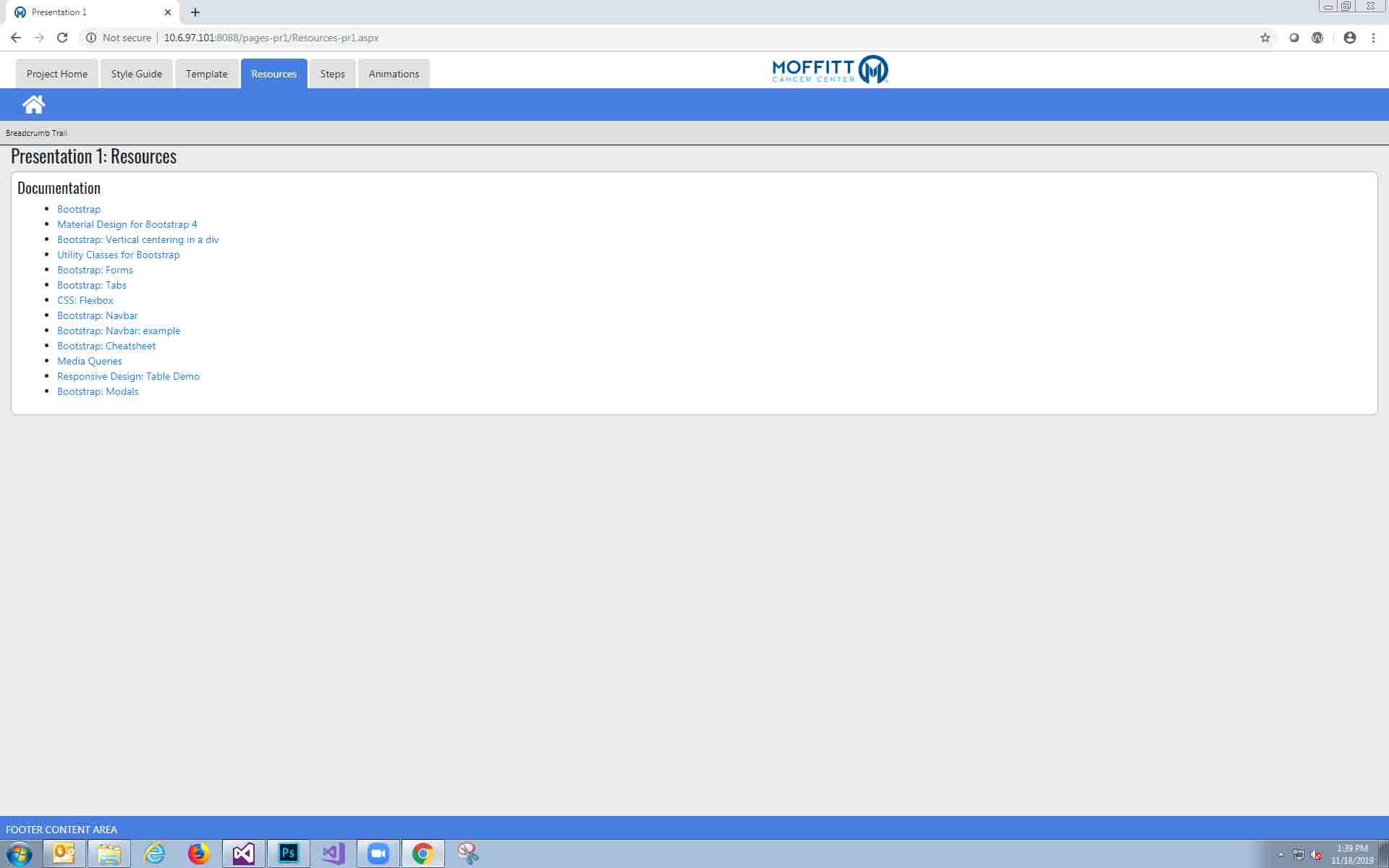The image size is (1389, 868).
Task: Open Zoom from the taskbar
Action: [378, 854]
